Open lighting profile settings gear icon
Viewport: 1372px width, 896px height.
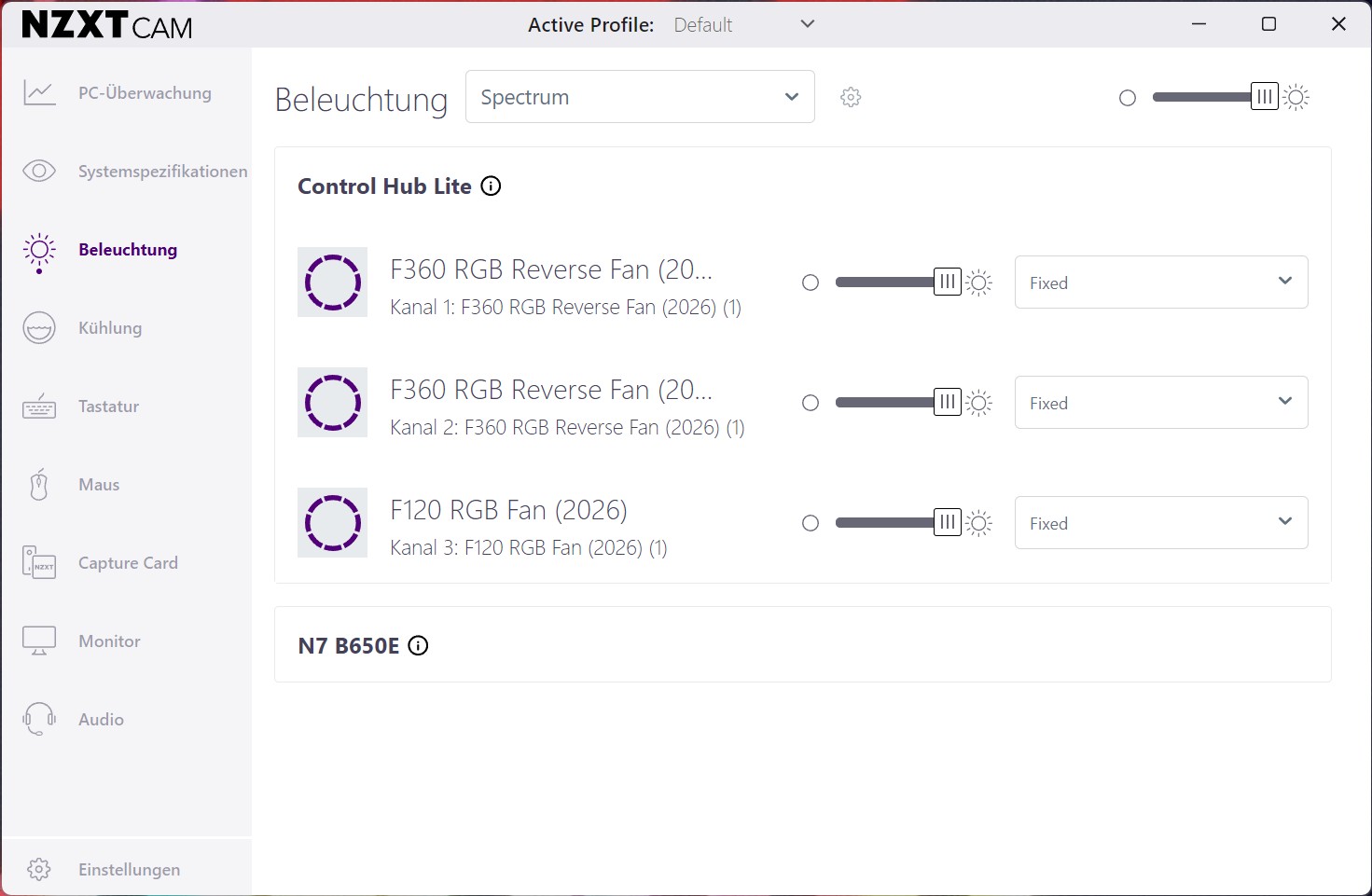(851, 97)
